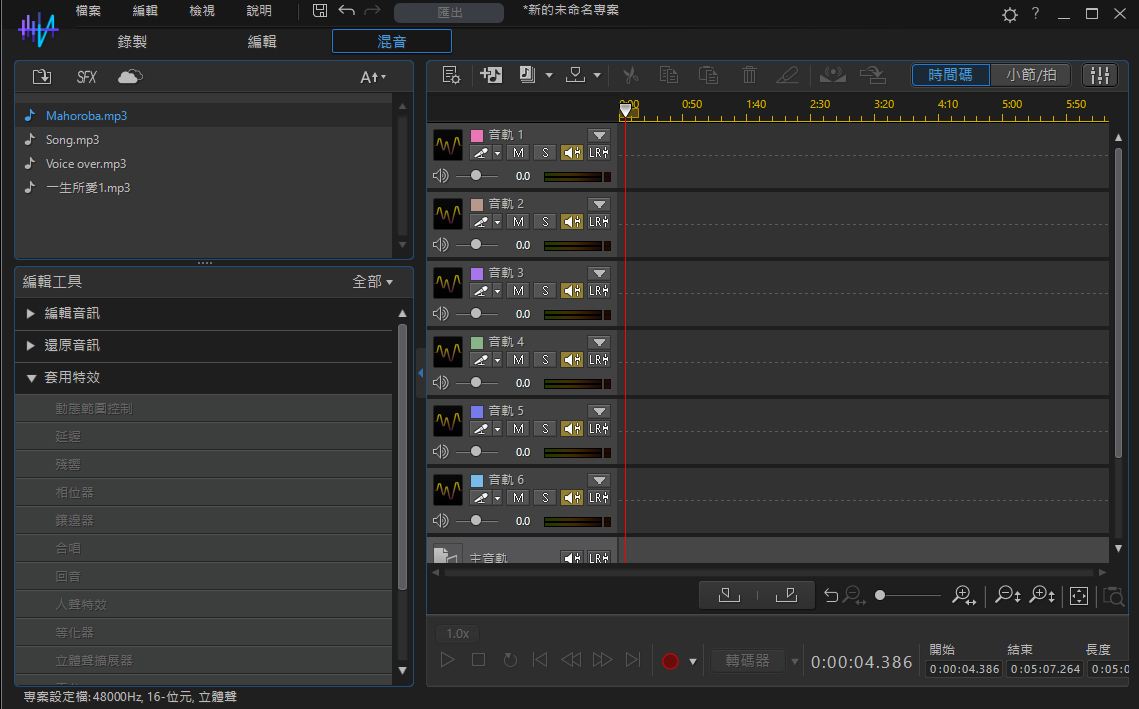Zoom in vertically on the tracks

1042,596
